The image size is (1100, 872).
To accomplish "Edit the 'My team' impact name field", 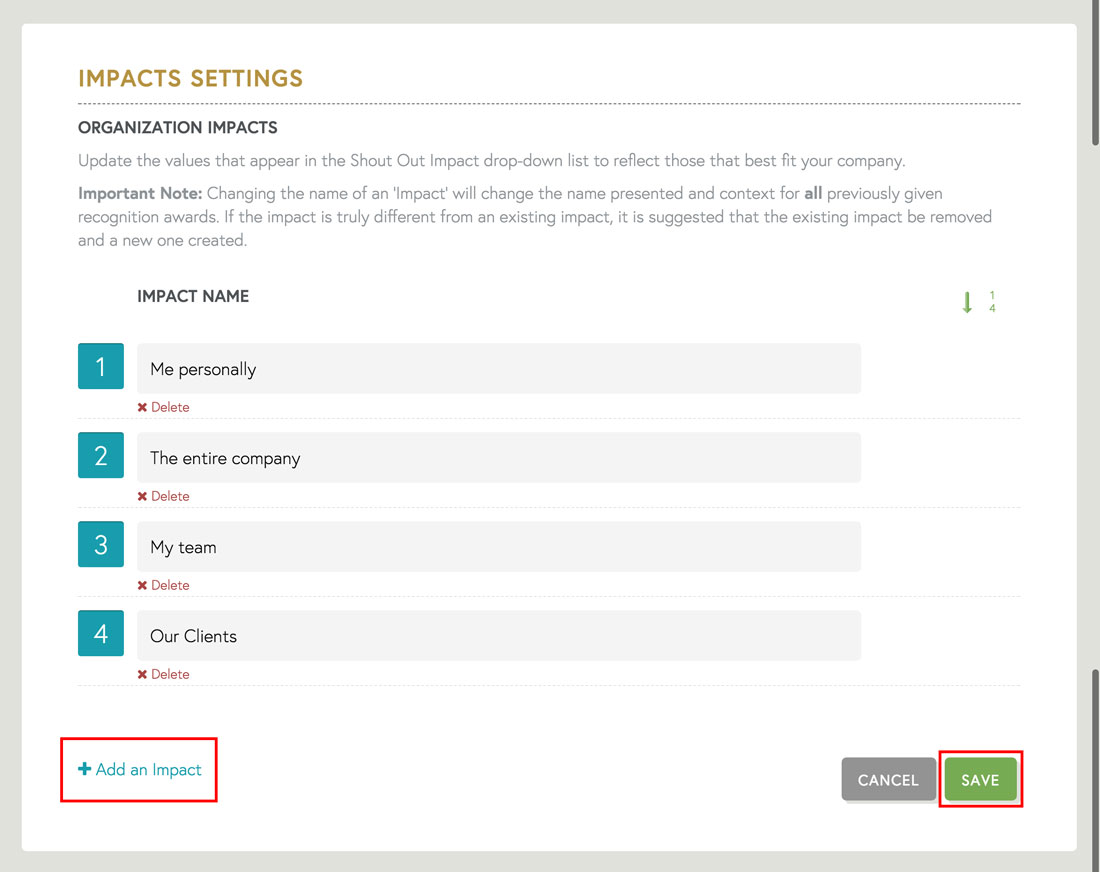I will pos(499,546).
